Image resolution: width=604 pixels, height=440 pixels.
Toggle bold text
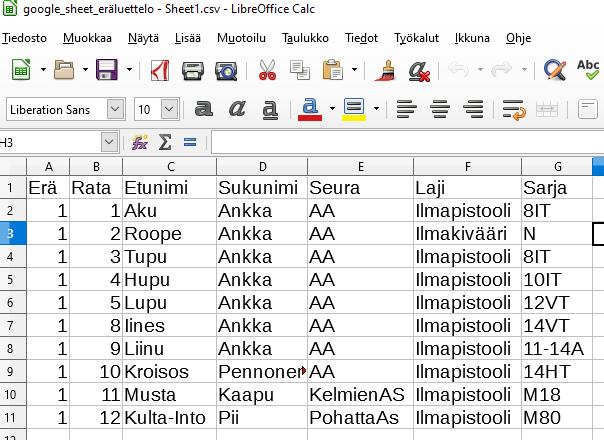tap(203, 109)
